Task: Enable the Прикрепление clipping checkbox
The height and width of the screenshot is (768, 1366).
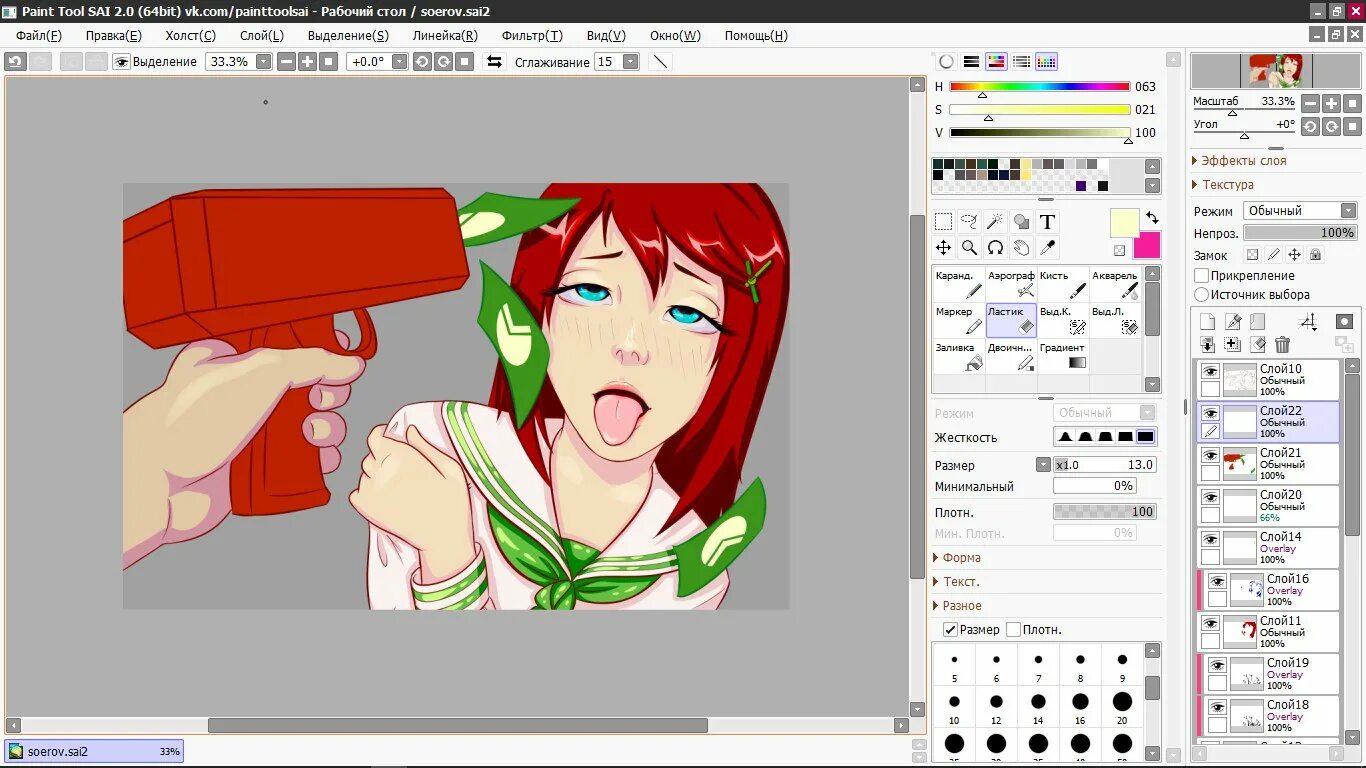Action: (x=1202, y=275)
